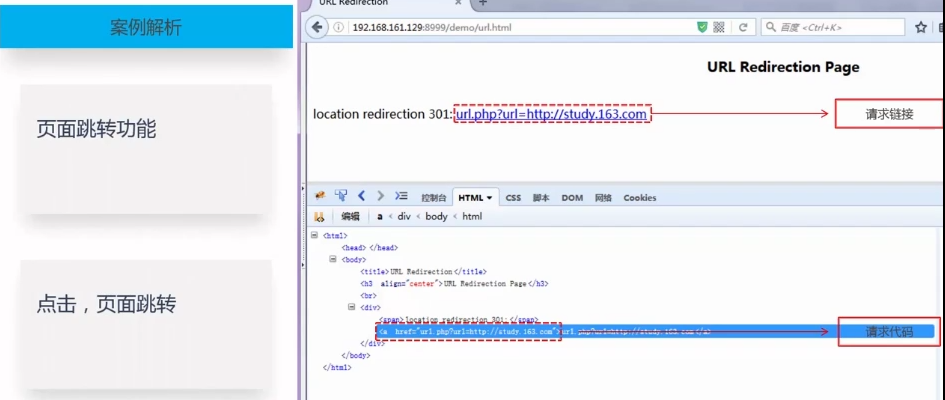Click the 'location redirection 301:' text
Viewport: 945px width, 400px height.
pos(383,114)
